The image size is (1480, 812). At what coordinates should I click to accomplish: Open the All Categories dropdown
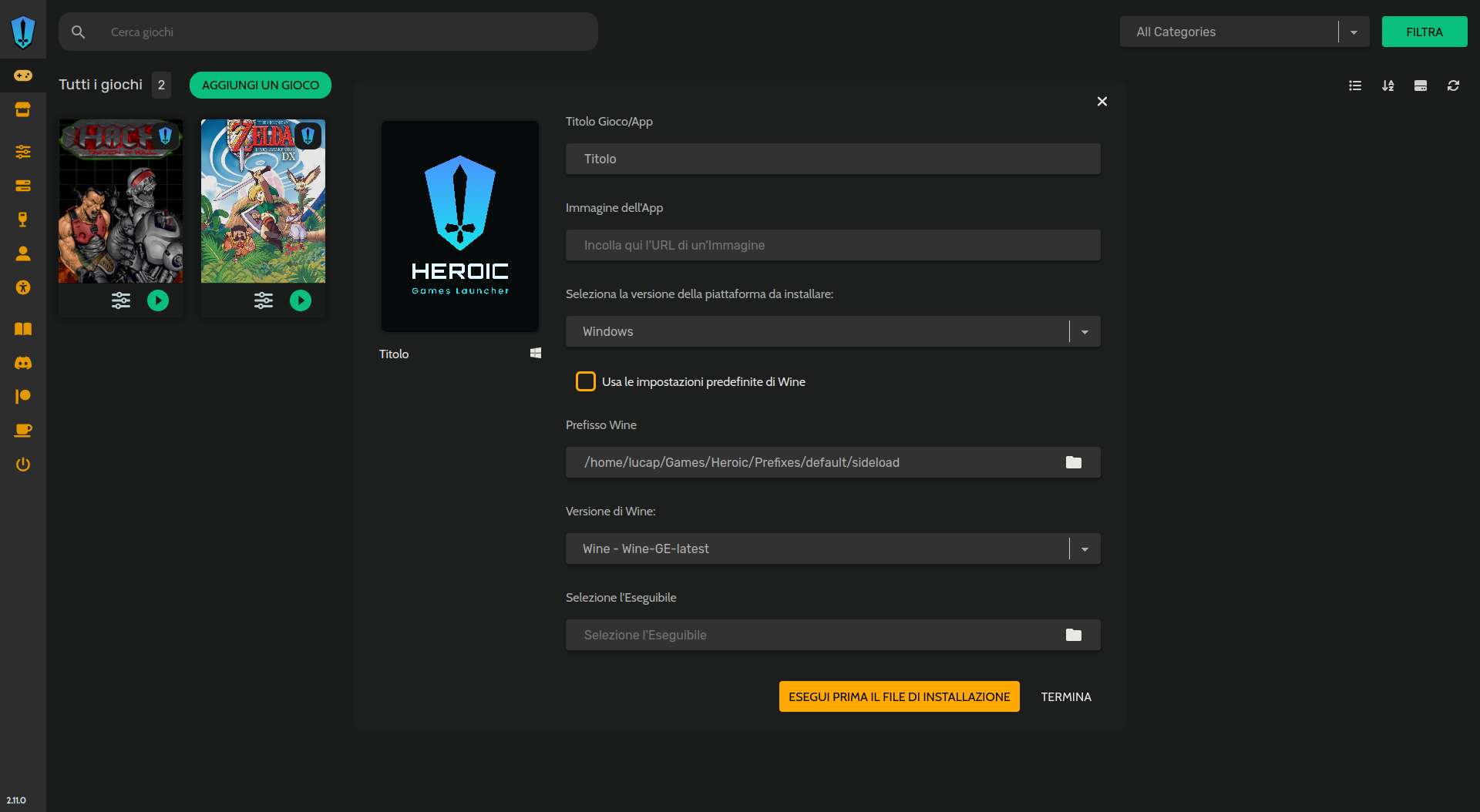(x=1244, y=32)
